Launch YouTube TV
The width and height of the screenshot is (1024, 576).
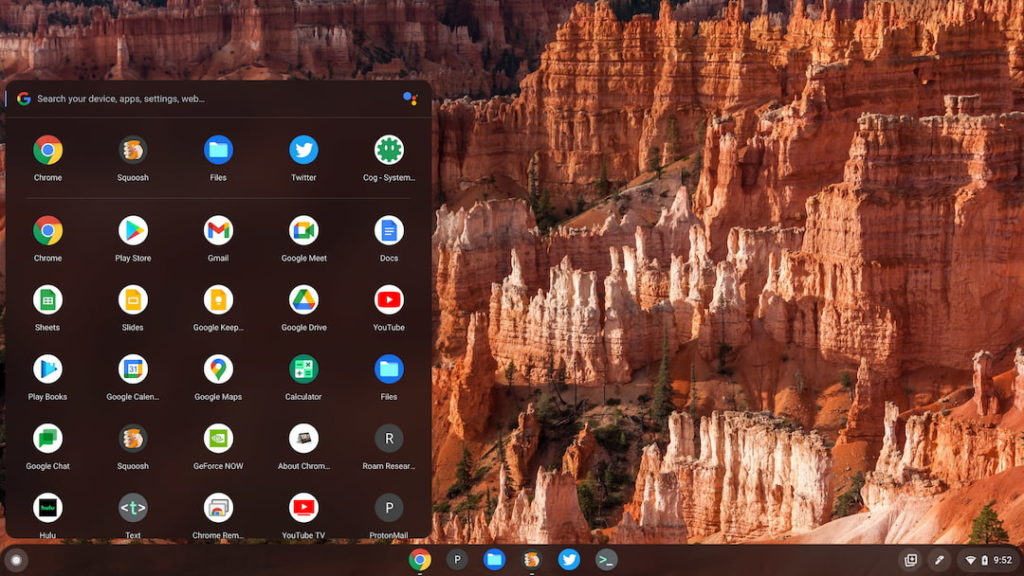pos(304,507)
